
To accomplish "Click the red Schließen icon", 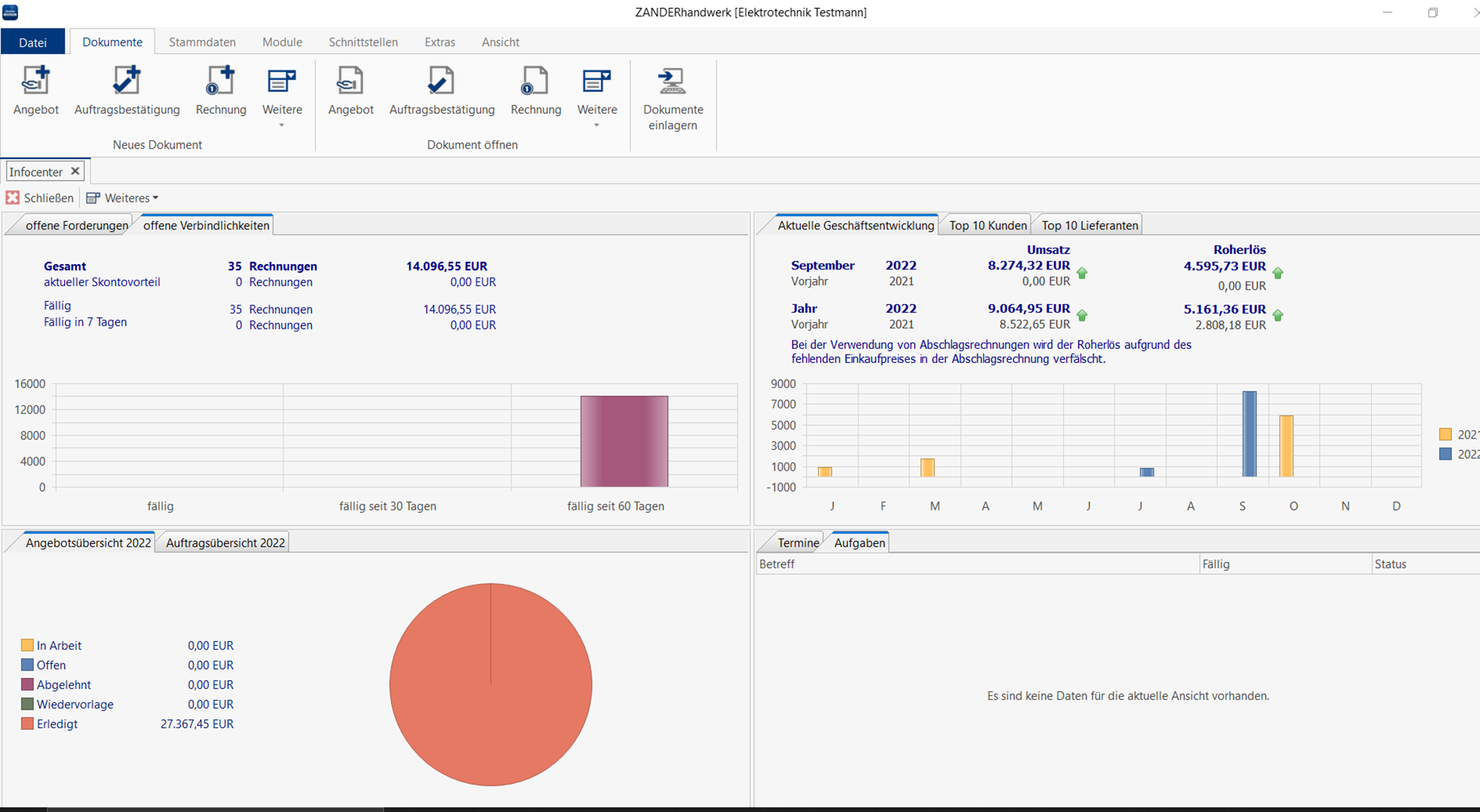I will (x=13, y=198).
